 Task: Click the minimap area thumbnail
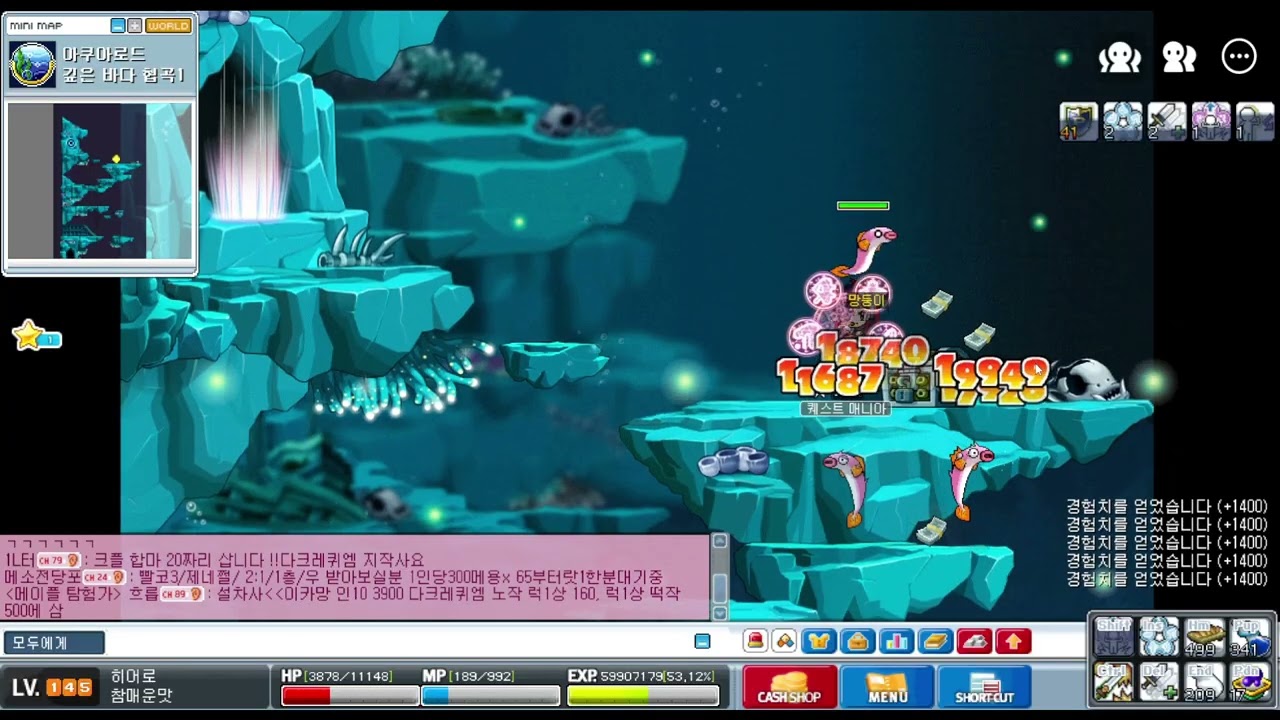(x=100, y=181)
